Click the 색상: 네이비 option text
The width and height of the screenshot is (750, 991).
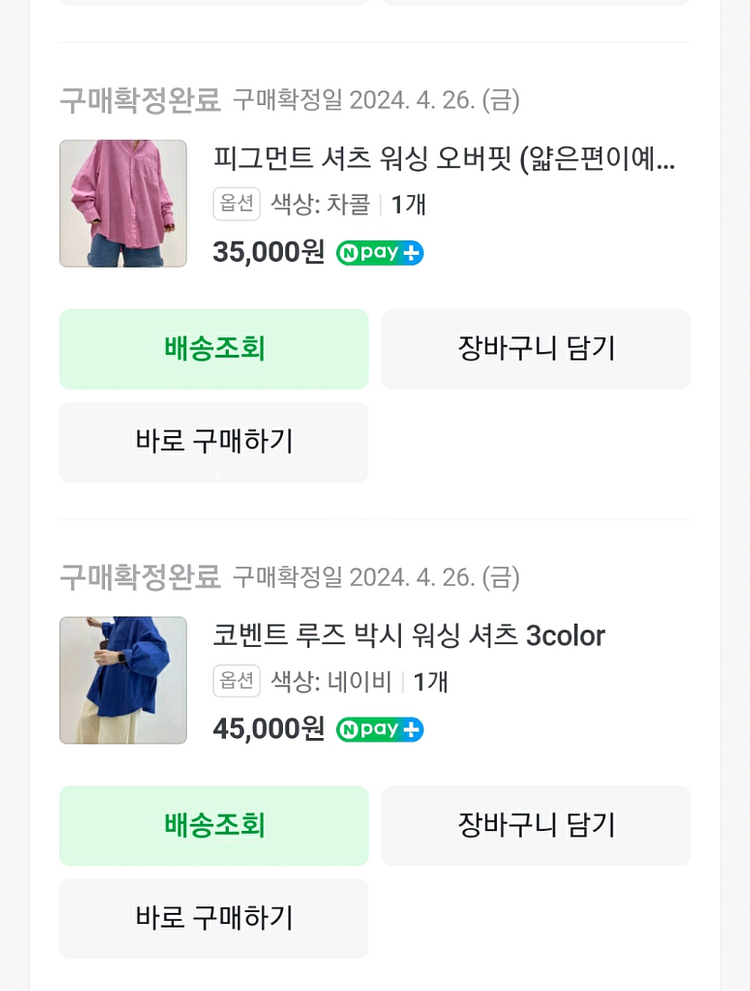[331, 682]
